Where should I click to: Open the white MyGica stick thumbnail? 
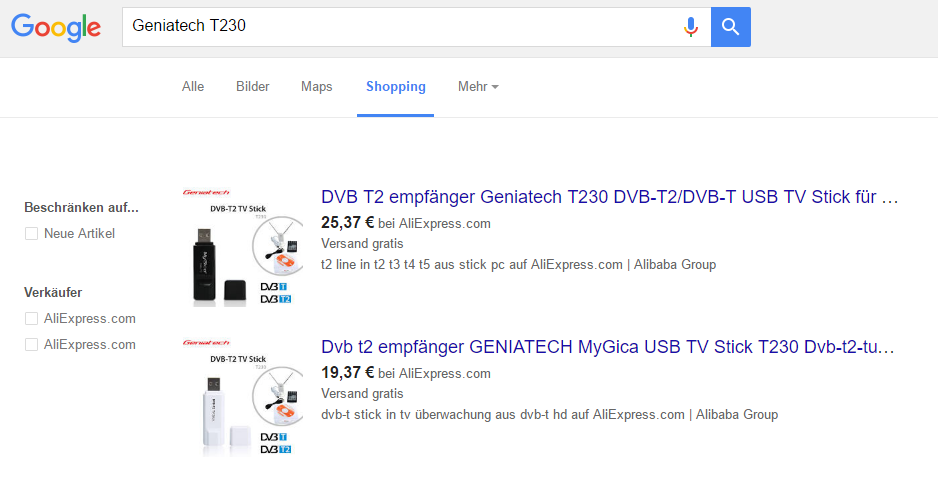(x=243, y=397)
